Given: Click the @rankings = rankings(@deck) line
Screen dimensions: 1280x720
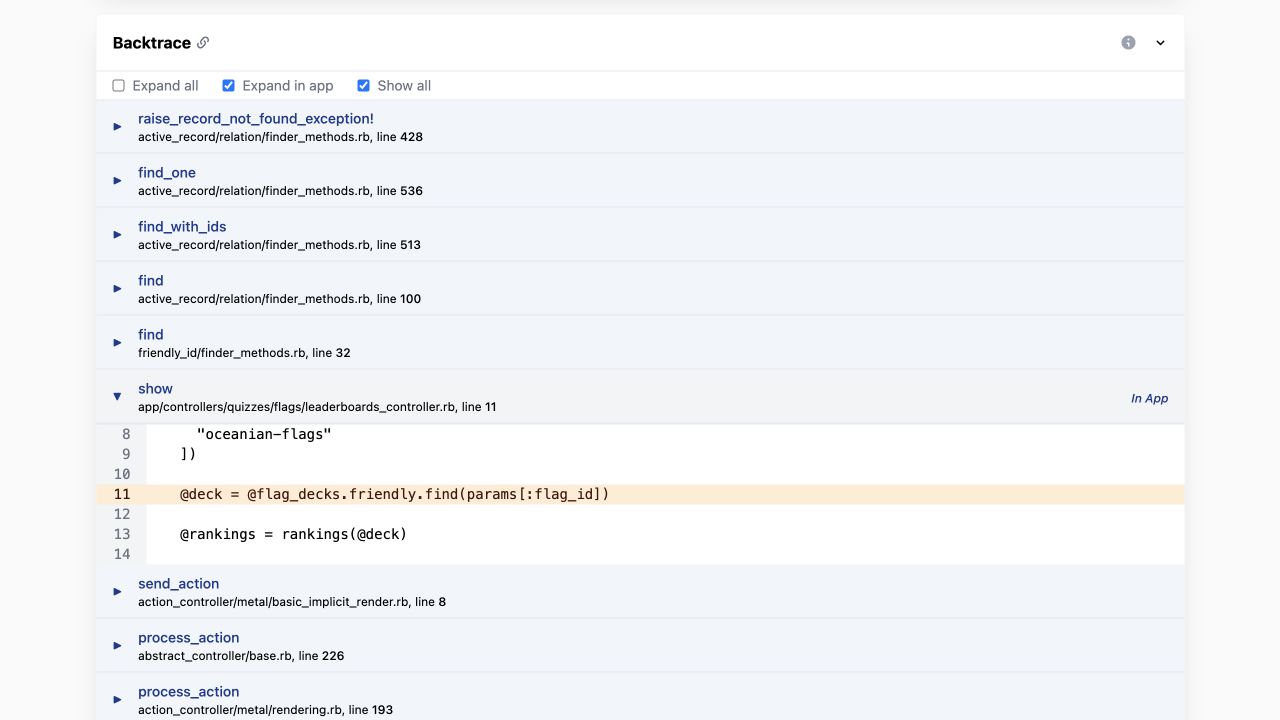Looking at the screenshot, I should 293,534.
